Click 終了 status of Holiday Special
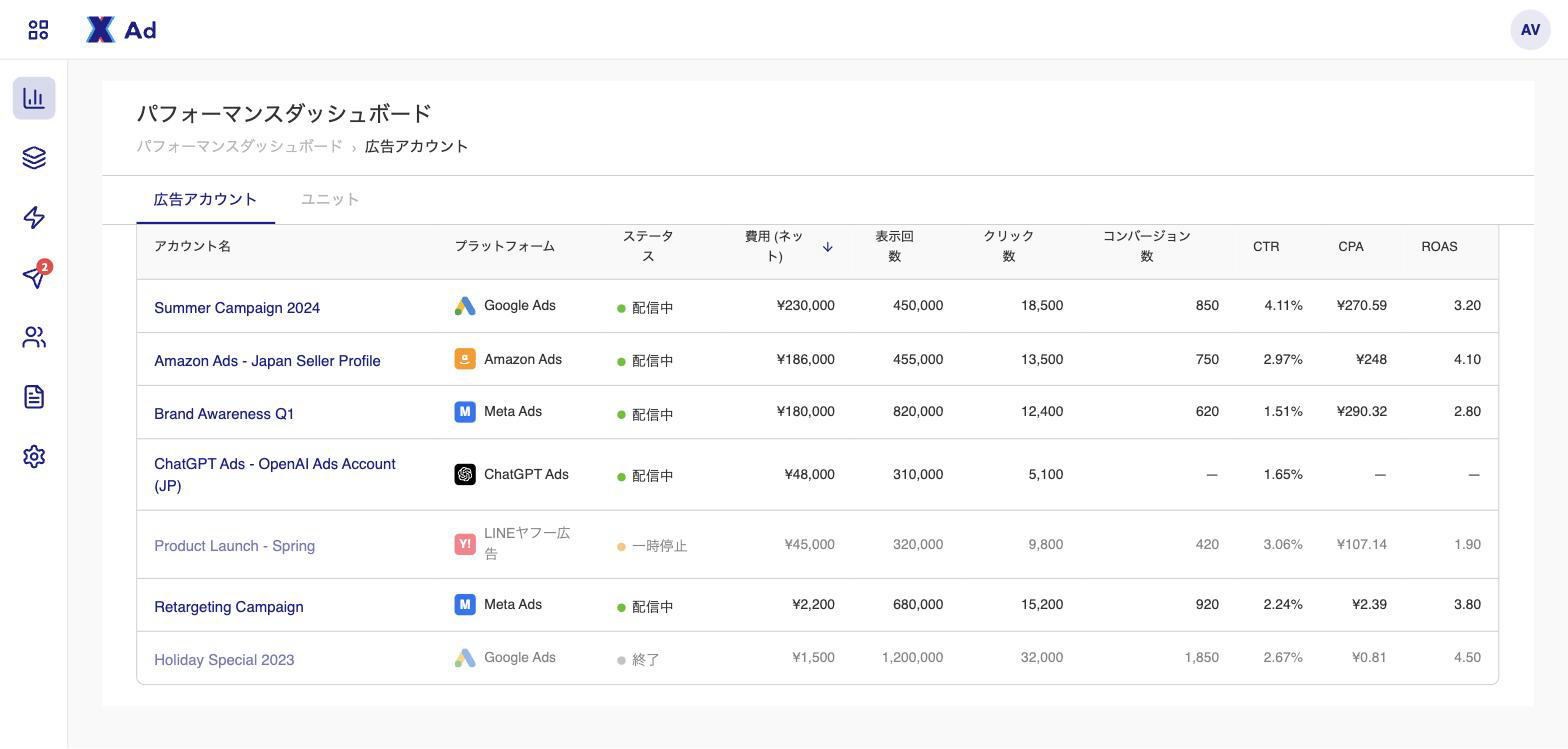The width and height of the screenshot is (1568, 749). [638, 660]
